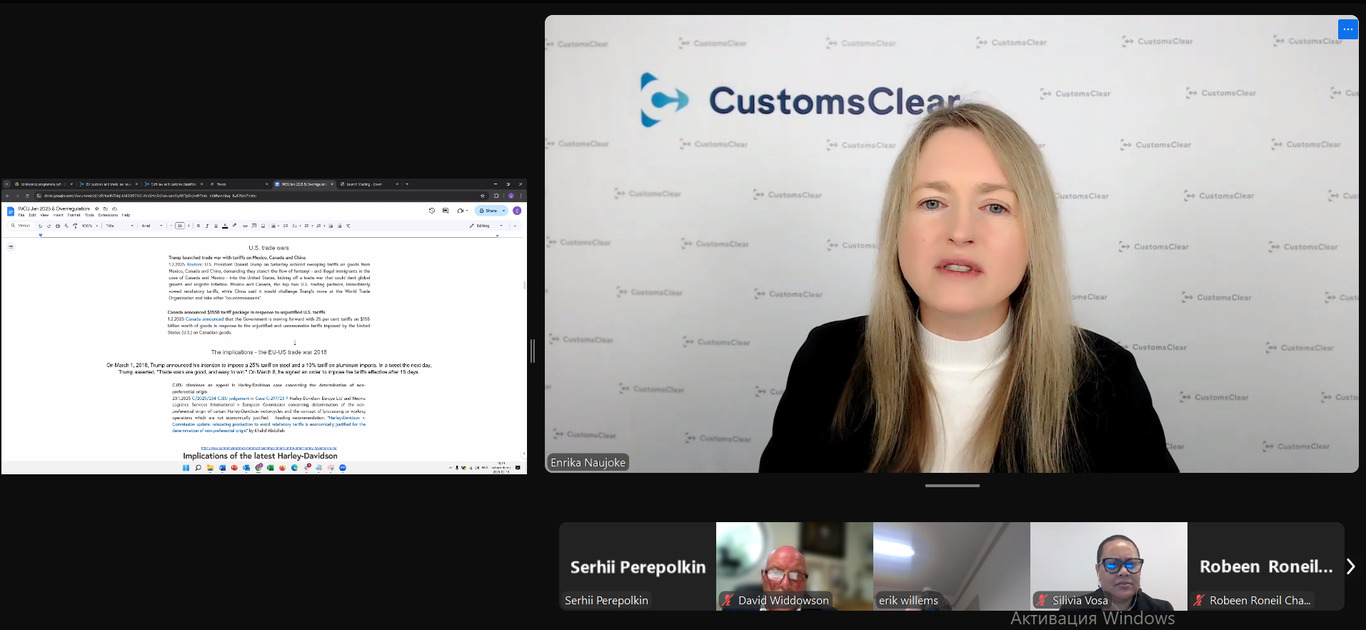1366x630 pixels.
Task: Click the Google Docs home icon
Action: point(11,211)
